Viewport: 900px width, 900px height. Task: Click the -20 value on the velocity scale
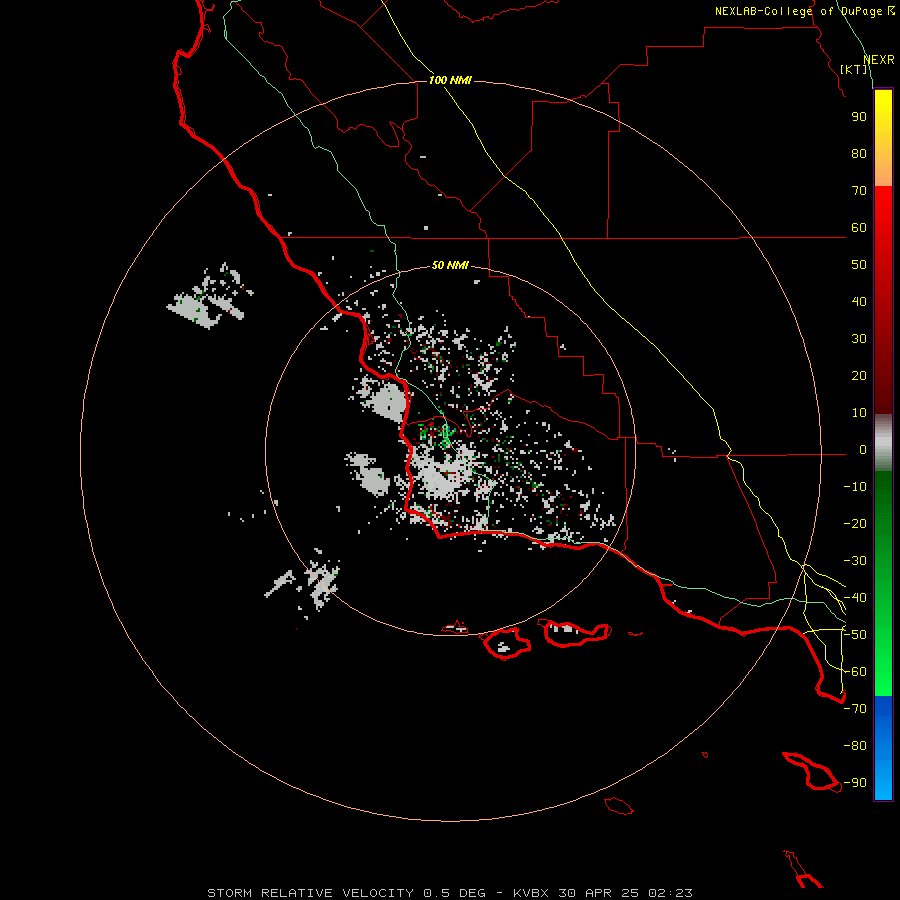point(855,523)
